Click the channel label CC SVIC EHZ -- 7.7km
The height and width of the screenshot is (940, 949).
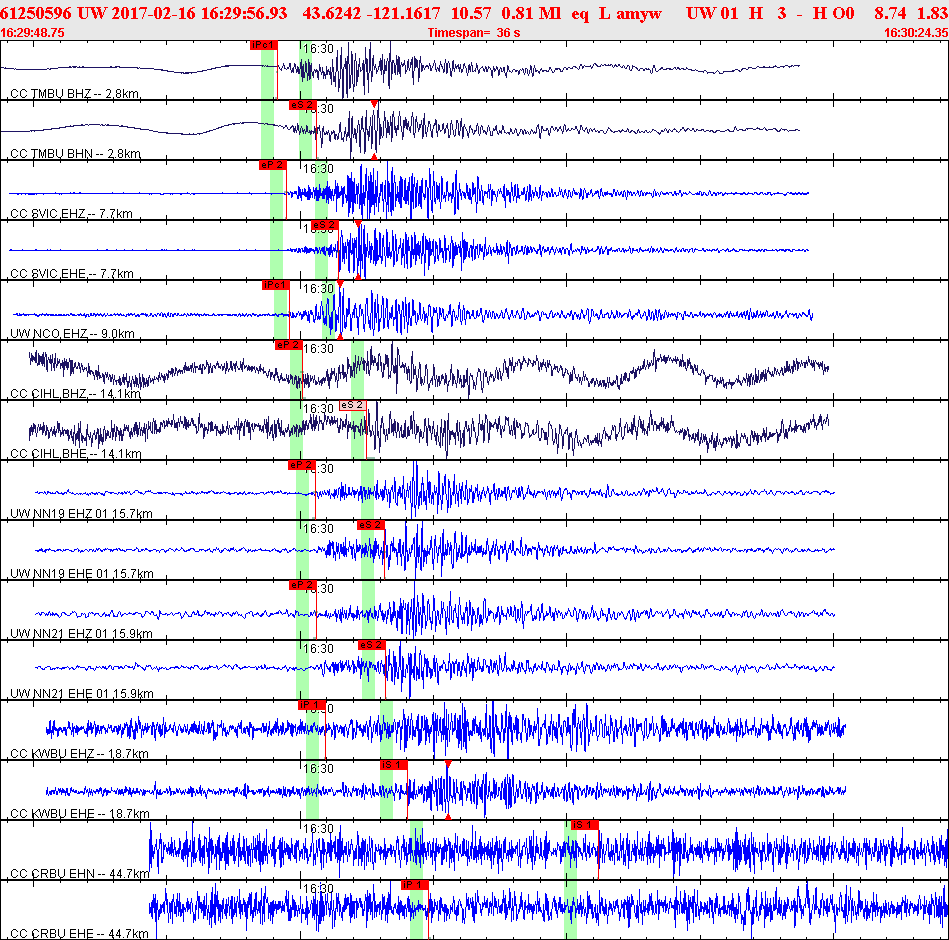pyautogui.click(x=71, y=214)
